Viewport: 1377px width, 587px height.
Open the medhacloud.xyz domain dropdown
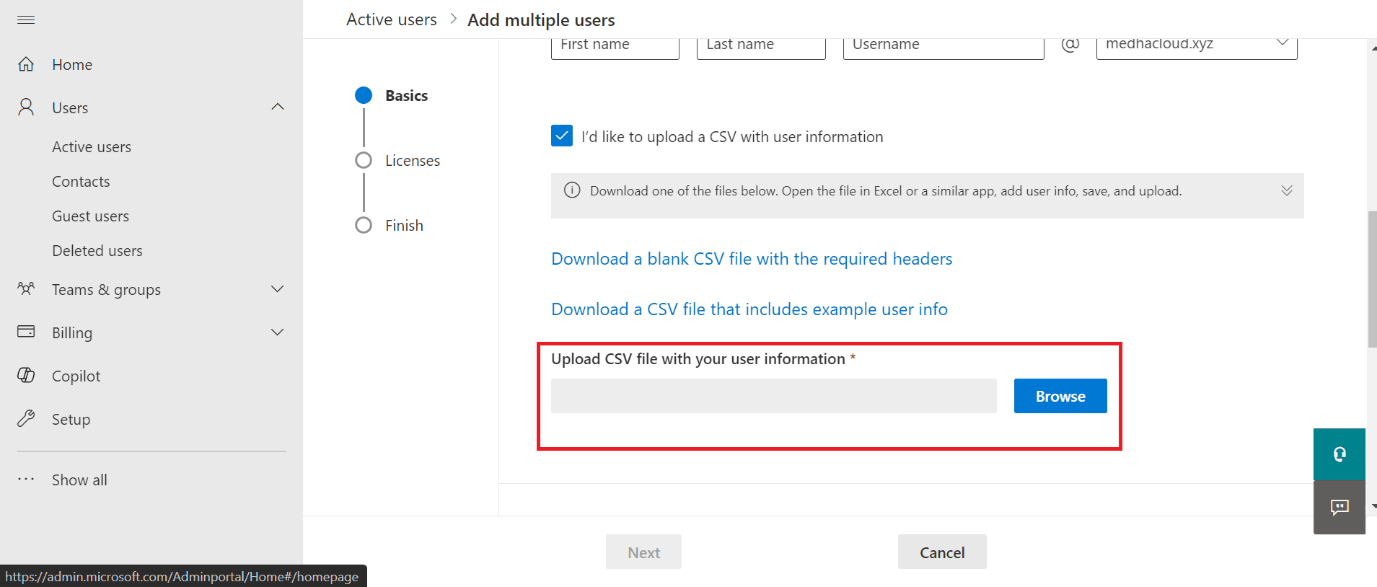1283,43
